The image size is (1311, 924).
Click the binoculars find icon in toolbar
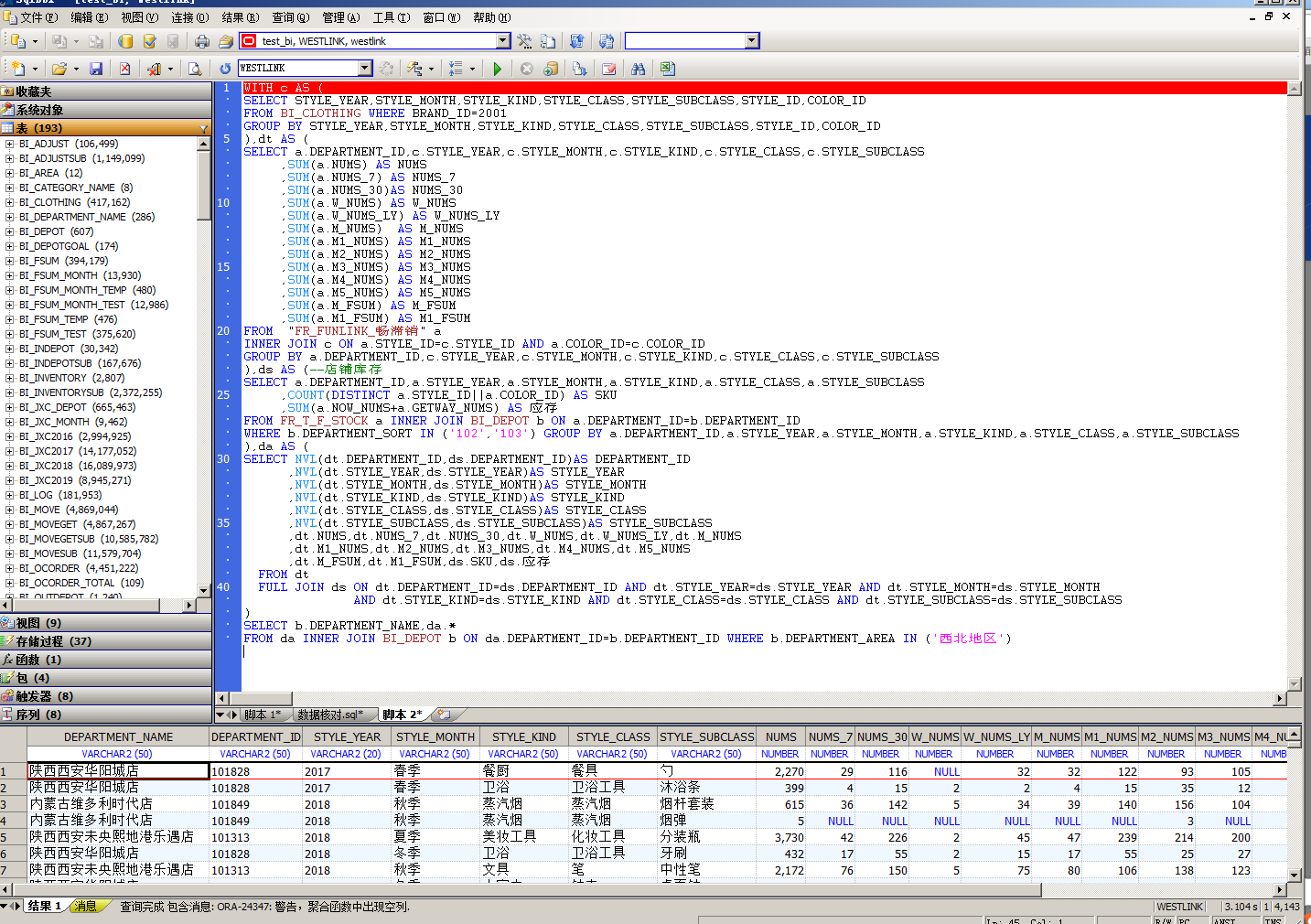pos(638,69)
